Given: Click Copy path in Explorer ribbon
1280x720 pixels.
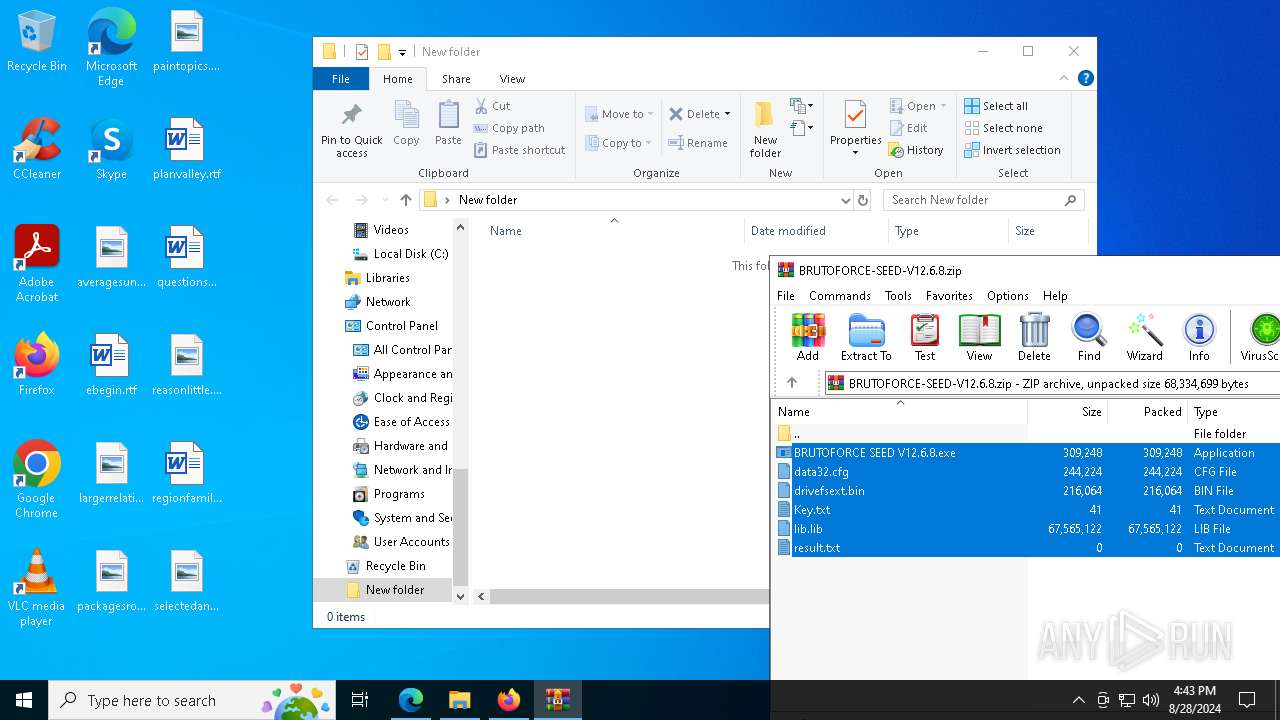Looking at the screenshot, I should pyautogui.click(x=509, y=128).
